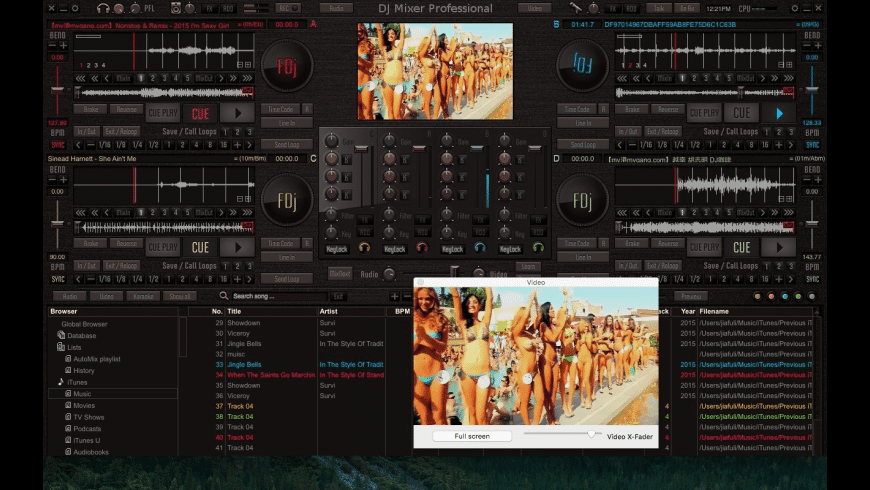Click Deck A pitch bend plus
Viewport: 870px width, 490px height.
pyautogui.click(x=63, y=46)
